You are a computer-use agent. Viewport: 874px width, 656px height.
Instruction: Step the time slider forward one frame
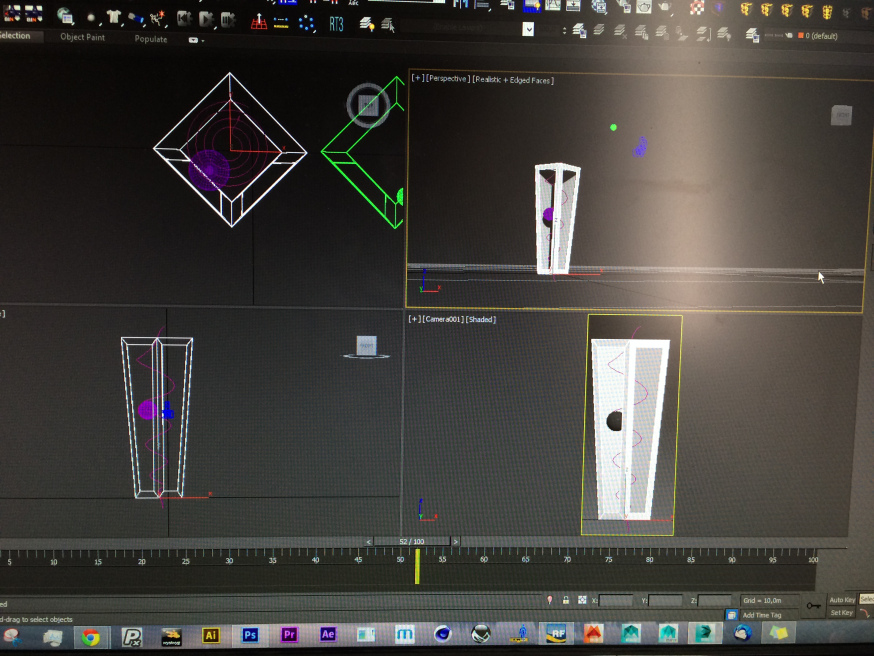(x=456, y=541)
